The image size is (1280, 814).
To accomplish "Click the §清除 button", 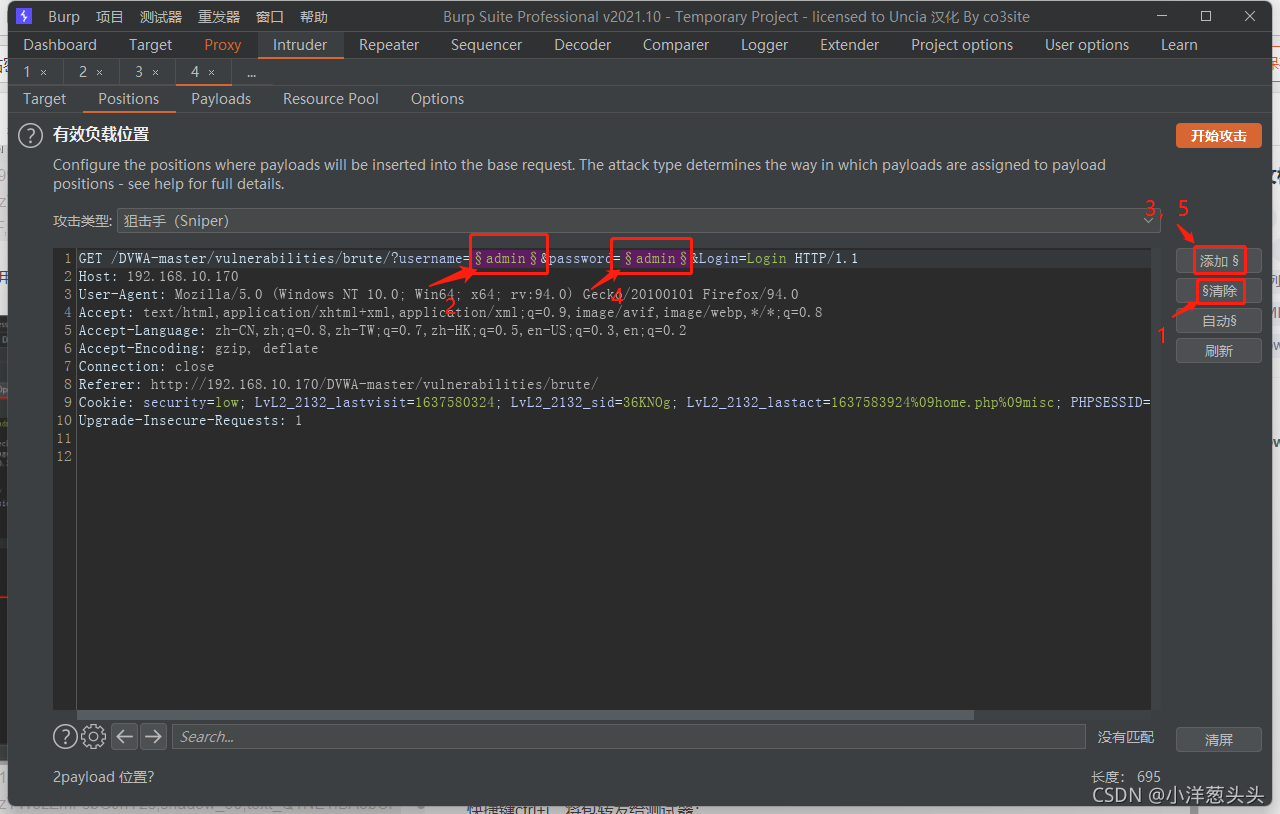I will point(1219,291).
